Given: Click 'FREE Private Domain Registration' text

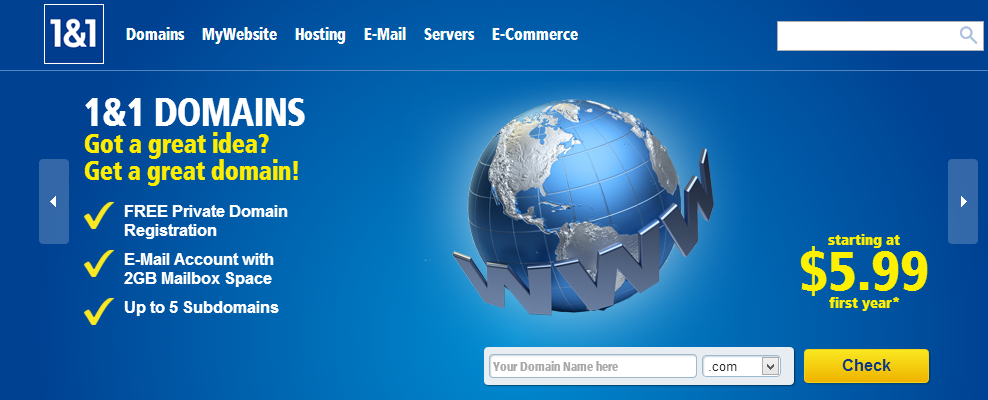Looking at the screenshot, I should click(206, 220).
